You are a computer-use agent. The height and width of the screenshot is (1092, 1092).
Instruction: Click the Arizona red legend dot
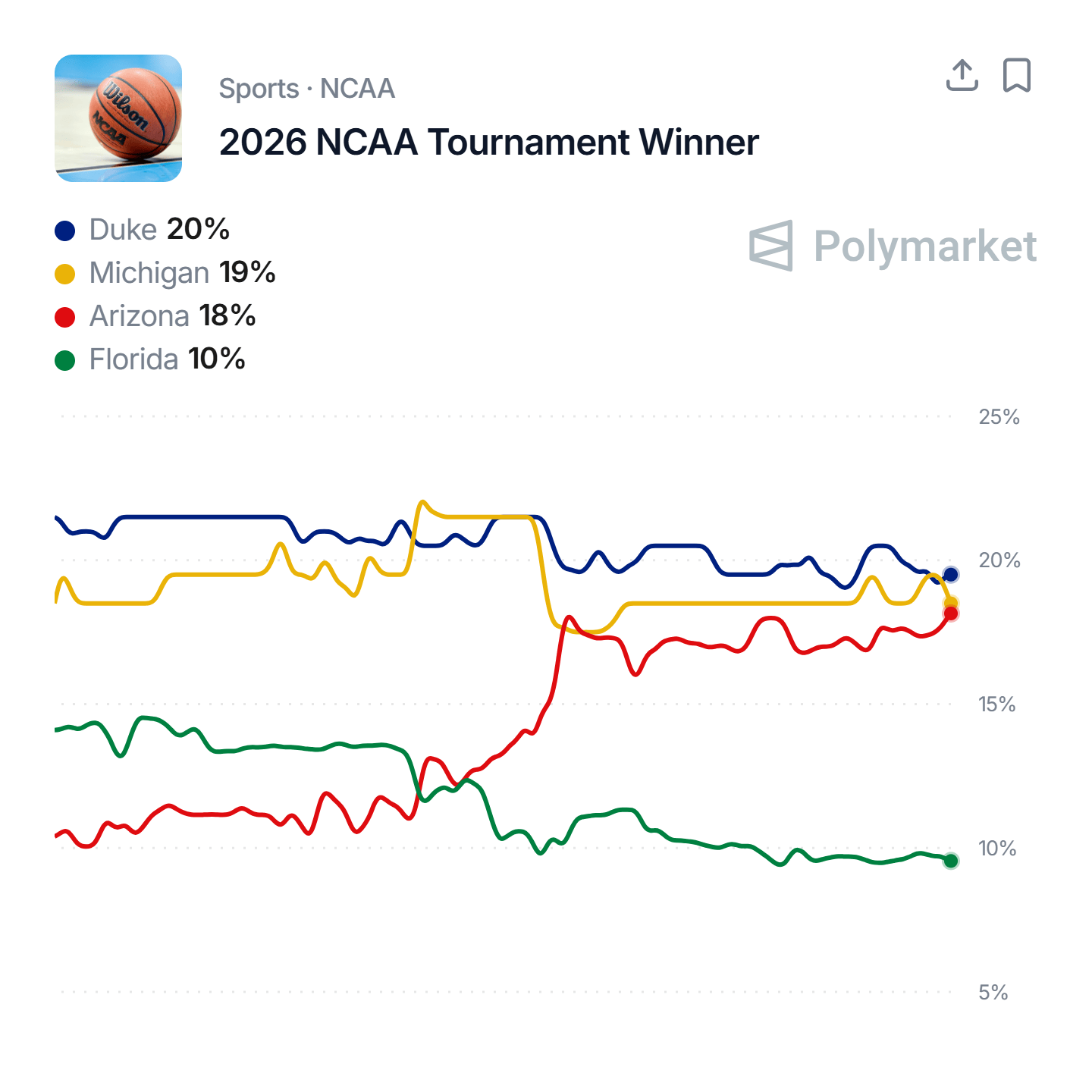tap(65, 317)
